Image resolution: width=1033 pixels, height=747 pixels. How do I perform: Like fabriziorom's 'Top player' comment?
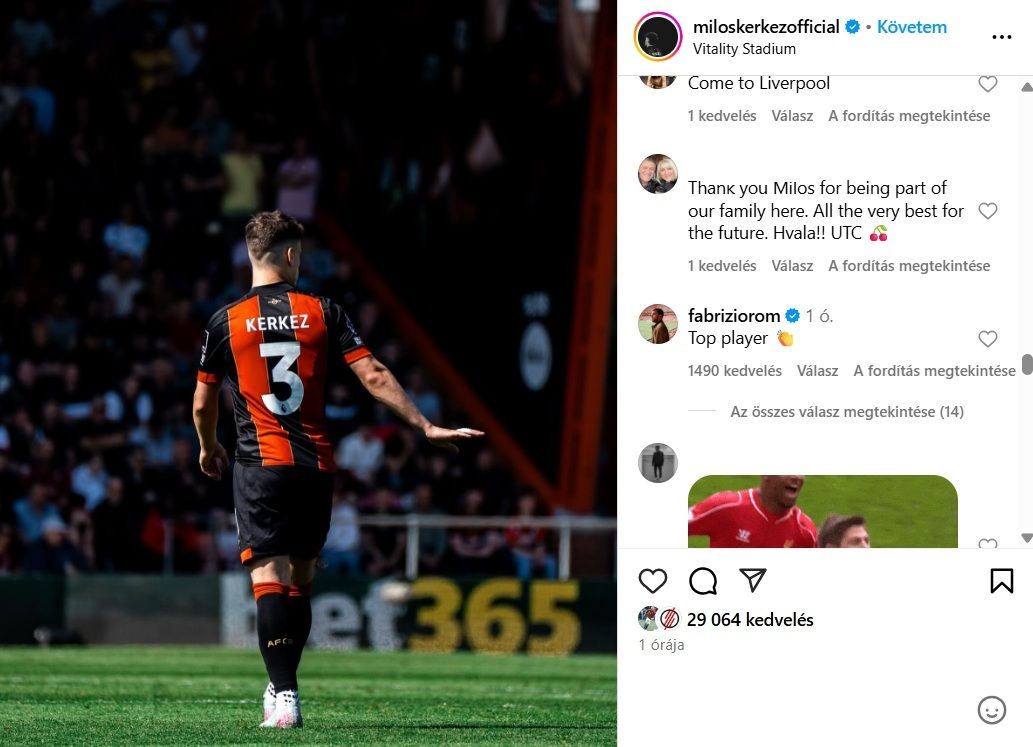[x=987, y=339]
